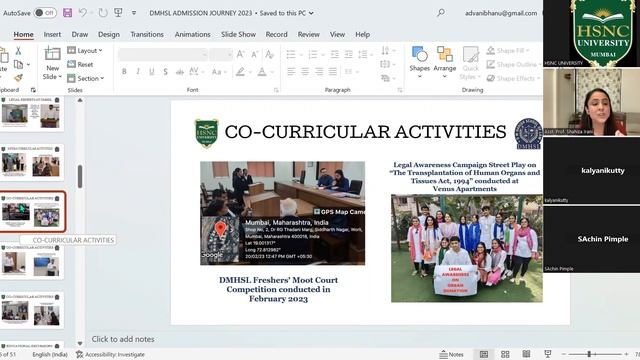Viewport: 640px width, 360px height.
Task: Open the Shapes gallery
Action: coord(420,62)
